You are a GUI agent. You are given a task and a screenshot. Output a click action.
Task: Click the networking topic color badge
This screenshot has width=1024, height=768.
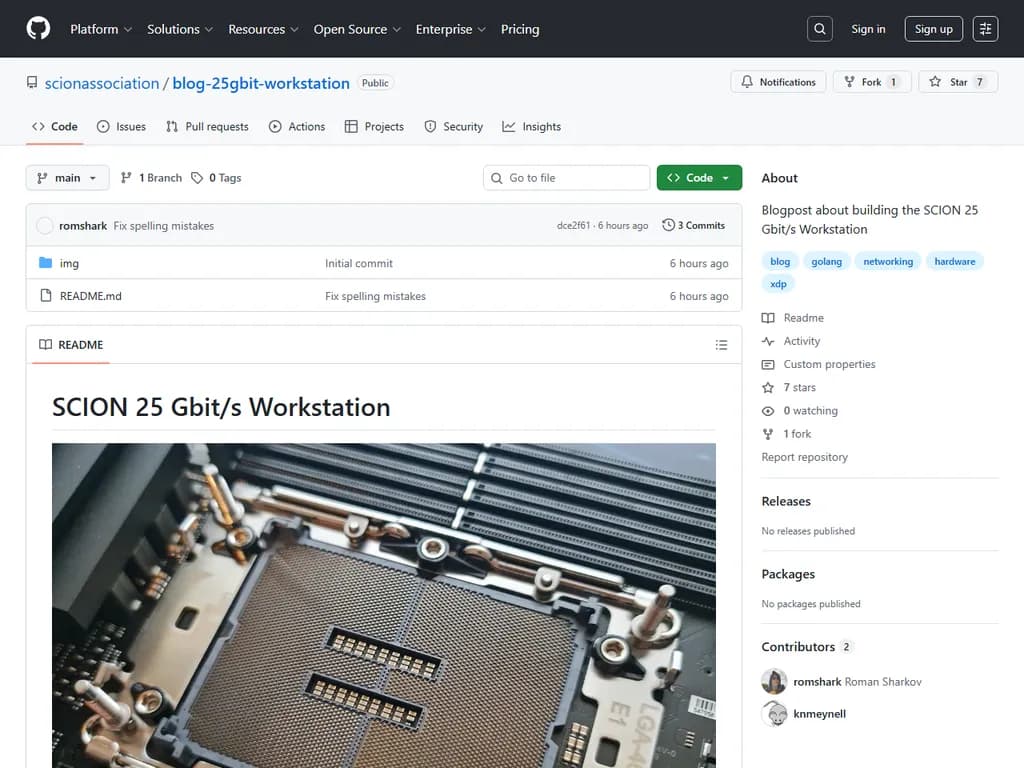coord(888,261)
